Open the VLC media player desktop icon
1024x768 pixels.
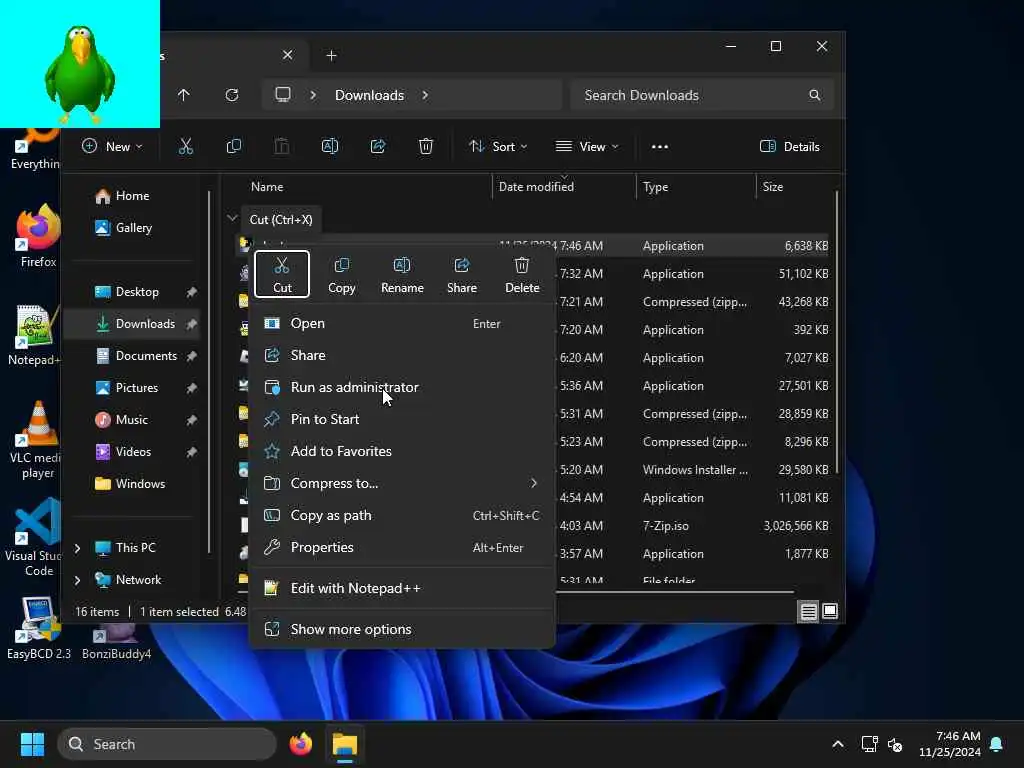click(x=38, y=440)
